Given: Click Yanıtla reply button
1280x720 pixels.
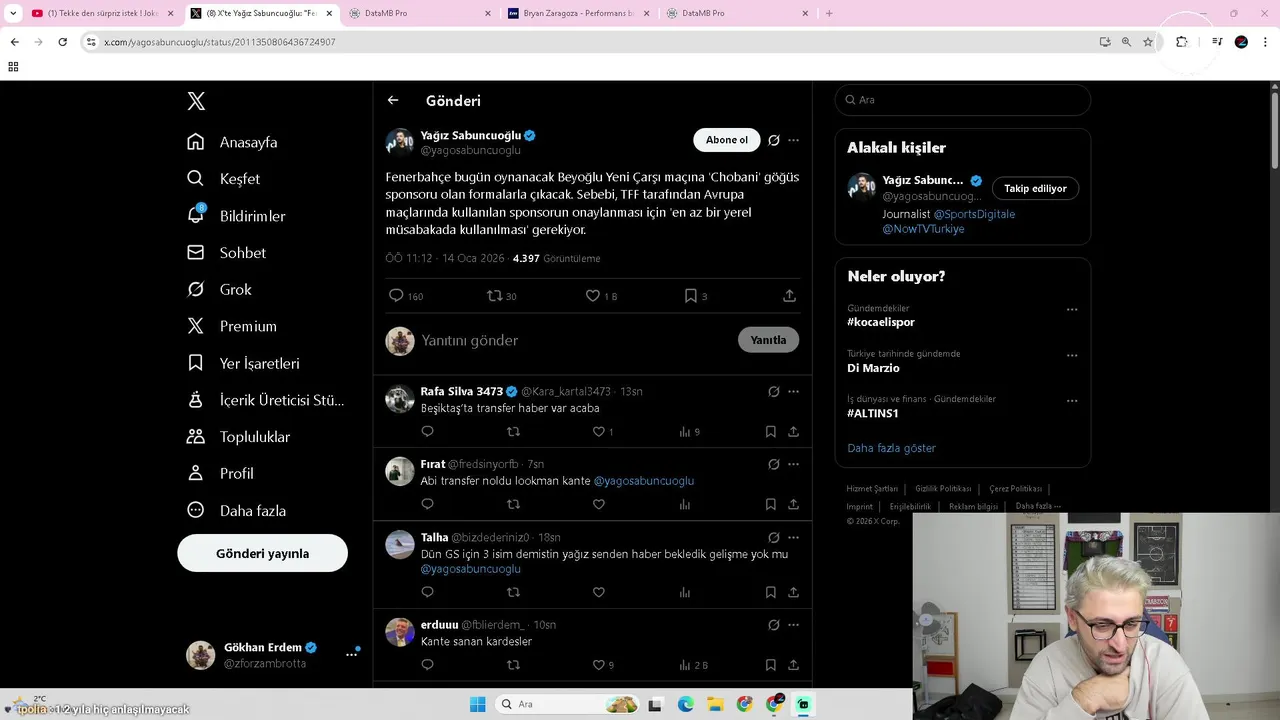Looking at the screenshot, I should 768,340.
